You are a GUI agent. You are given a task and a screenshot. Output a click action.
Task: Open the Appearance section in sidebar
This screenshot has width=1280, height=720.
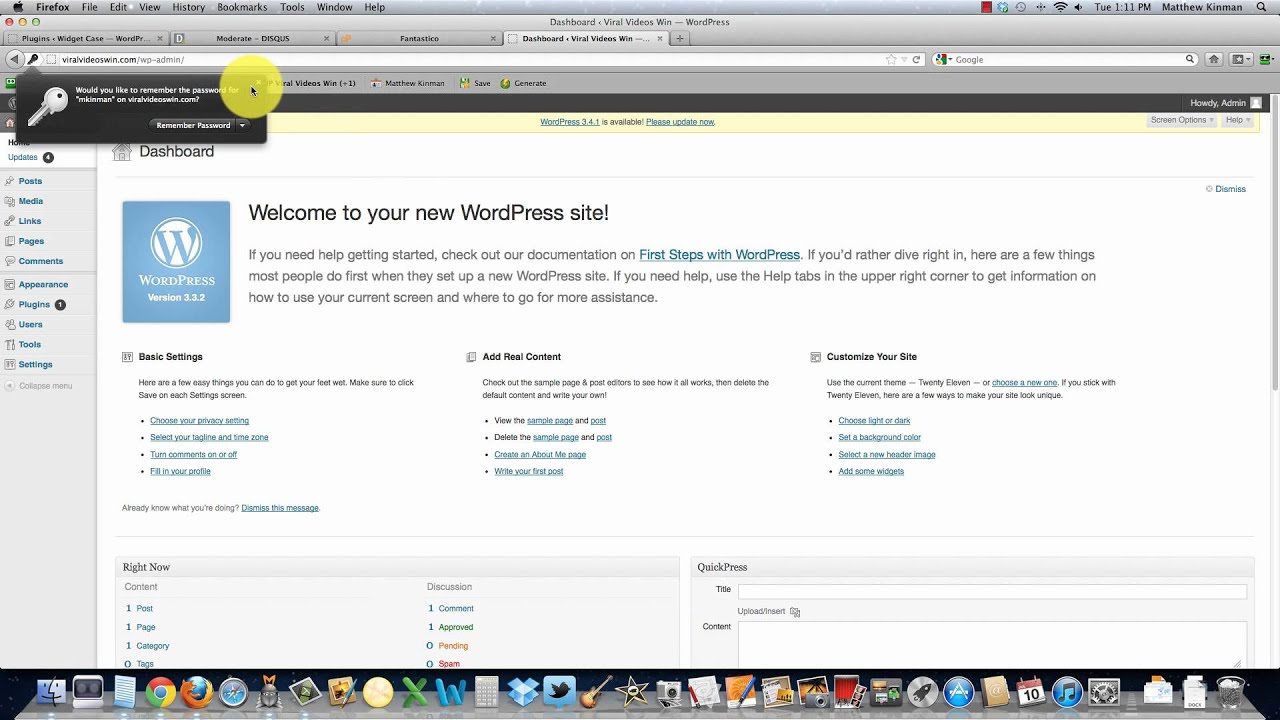coord(43,284)
